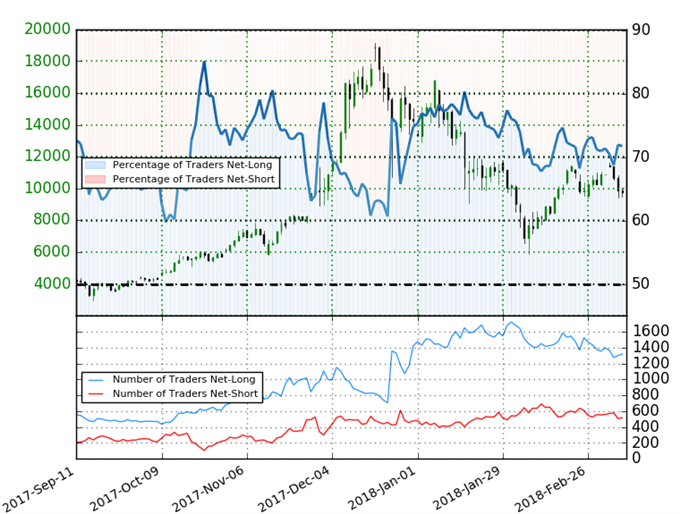The width and height of the screenshot is (680, 514).
Task: Click the 18000 price axis label
Action: coord(47,61)
